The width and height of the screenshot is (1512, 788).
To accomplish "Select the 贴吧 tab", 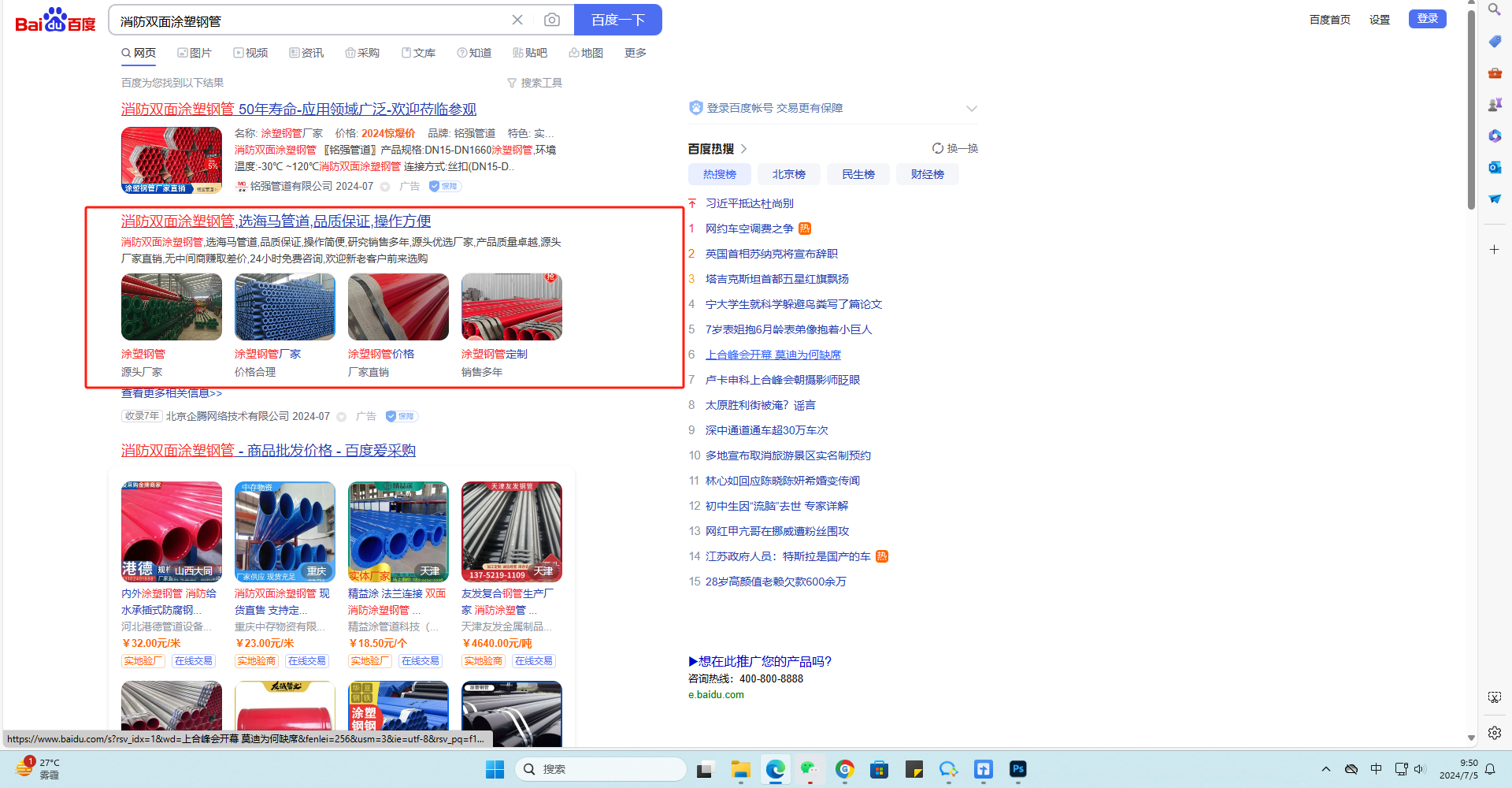I will [x=530, y=53].
